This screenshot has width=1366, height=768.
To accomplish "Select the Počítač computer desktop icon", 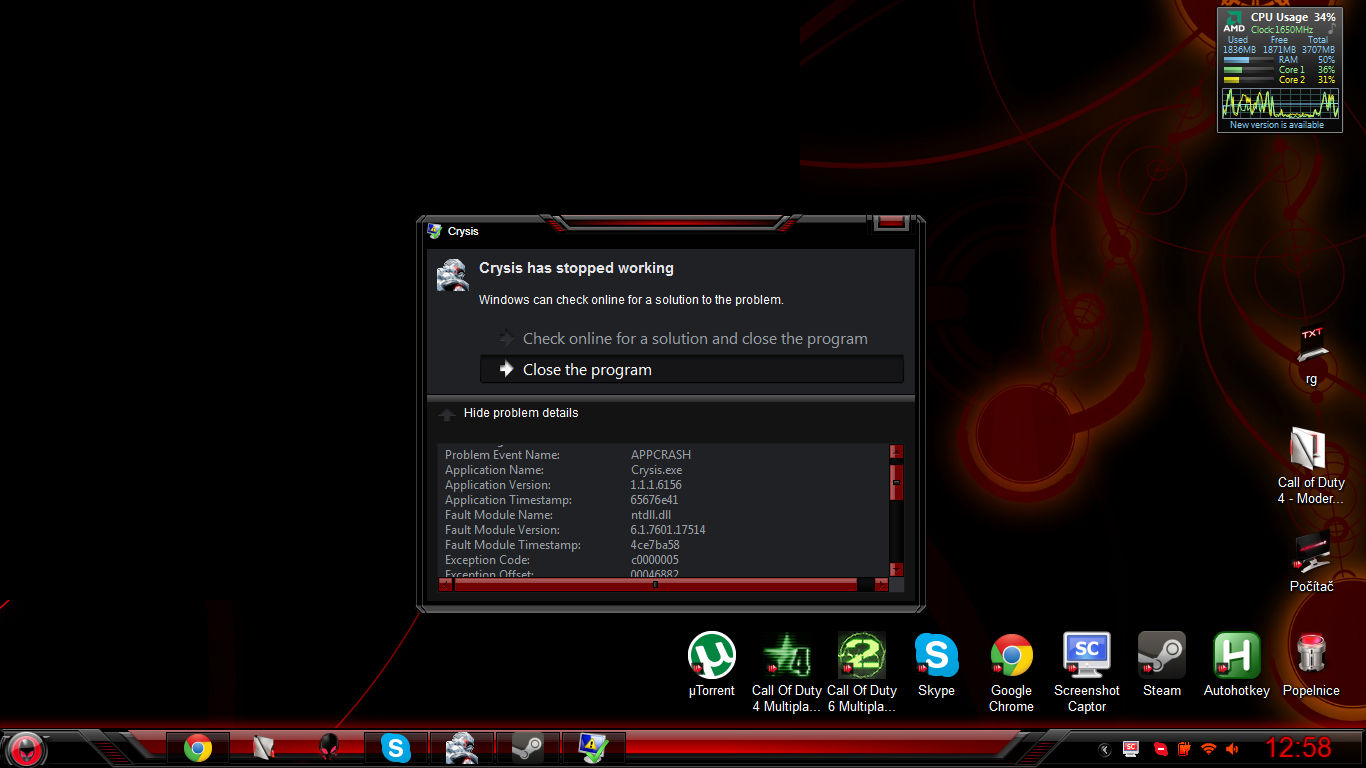I will (x=1312, y=561).
